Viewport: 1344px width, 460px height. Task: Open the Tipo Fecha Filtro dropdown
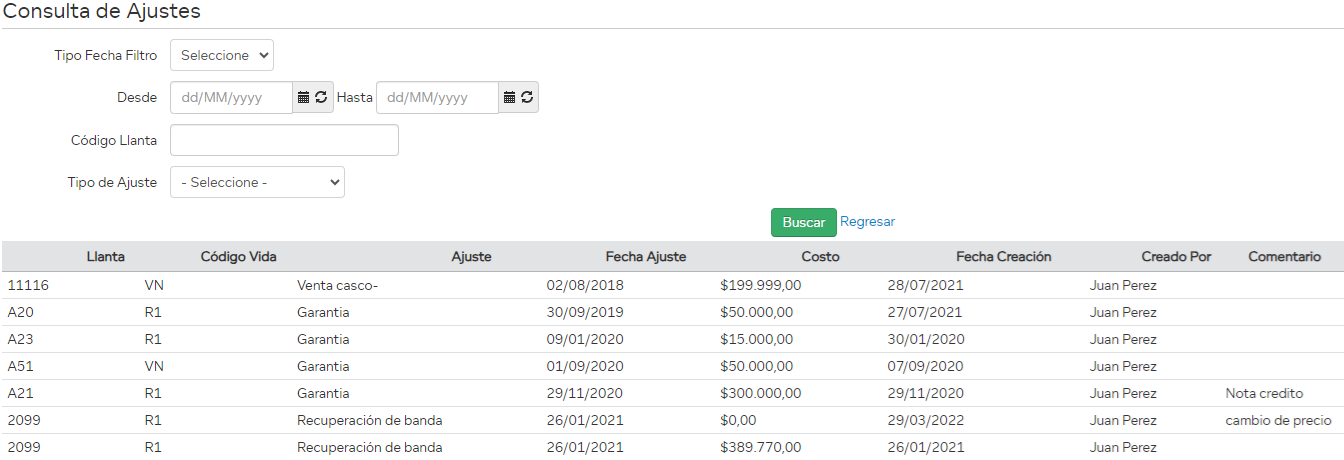click(222, 55)
